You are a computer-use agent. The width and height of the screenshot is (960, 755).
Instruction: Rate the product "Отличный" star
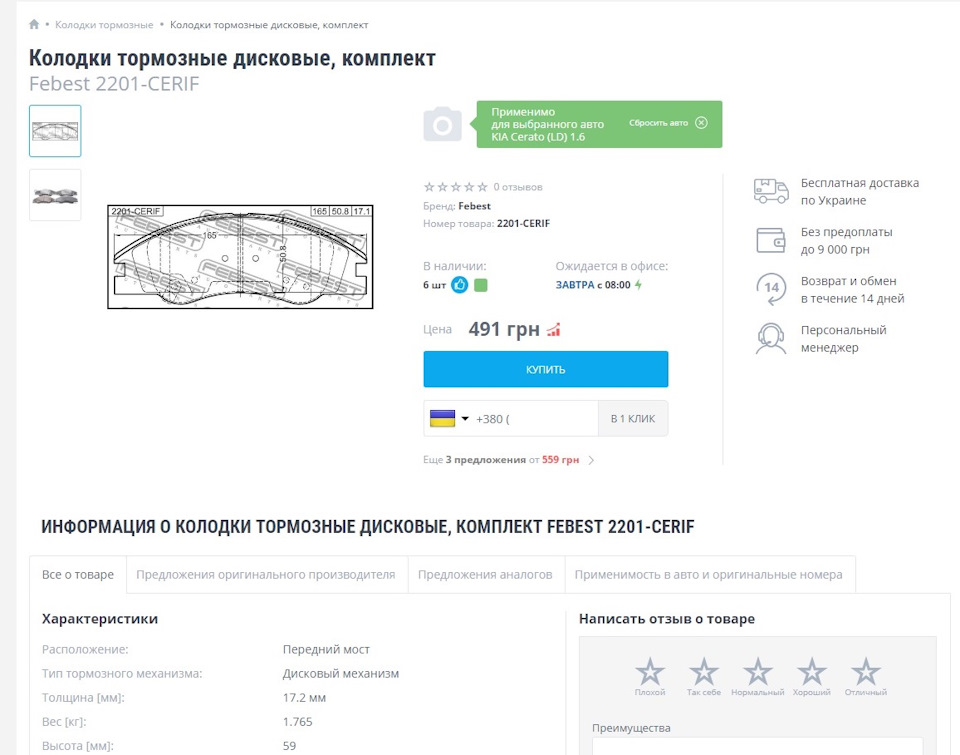(x=866, y=672)
